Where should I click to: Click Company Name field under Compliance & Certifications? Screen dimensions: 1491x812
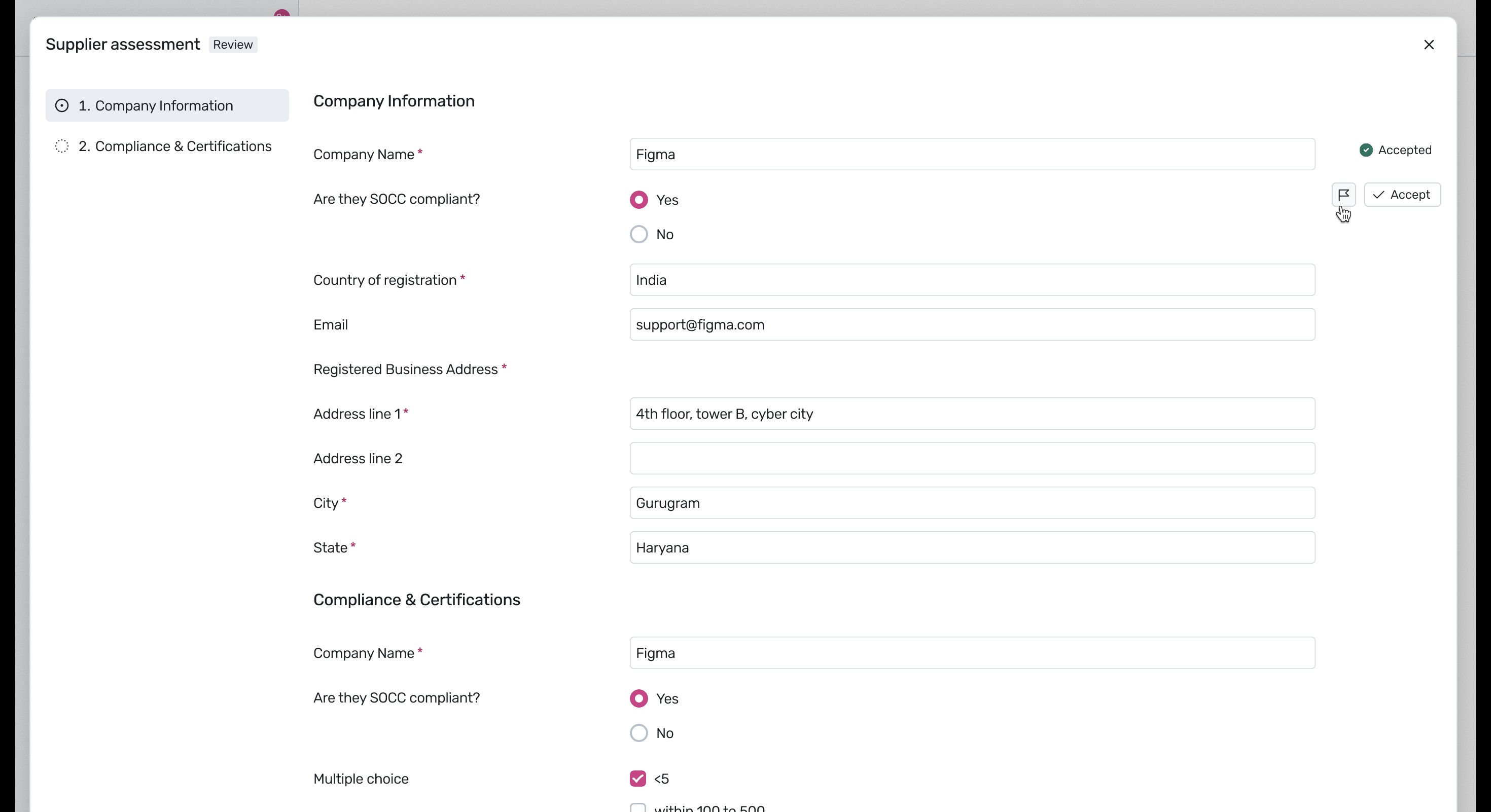972,653
